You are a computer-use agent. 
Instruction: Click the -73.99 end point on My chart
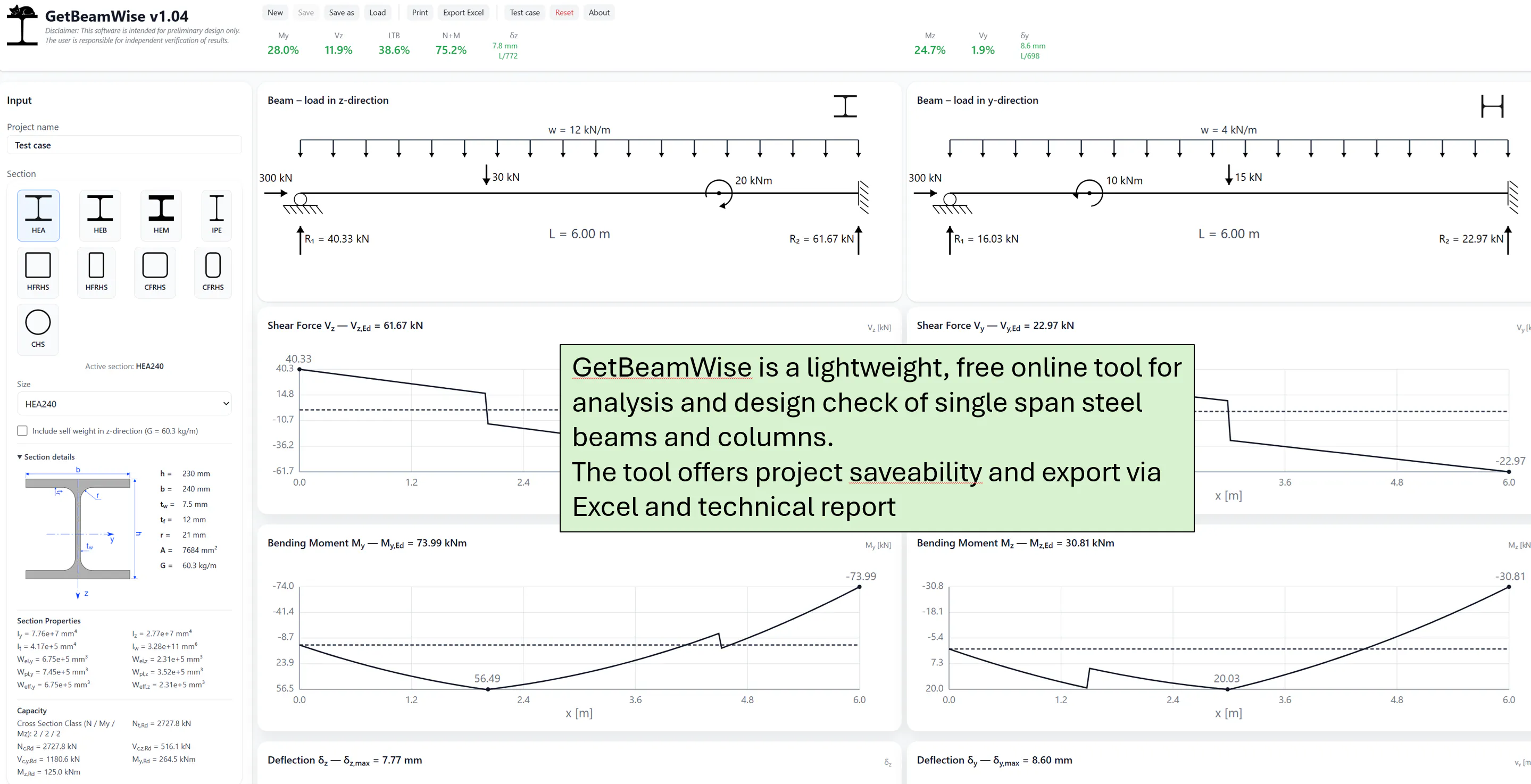click(860, 587)
